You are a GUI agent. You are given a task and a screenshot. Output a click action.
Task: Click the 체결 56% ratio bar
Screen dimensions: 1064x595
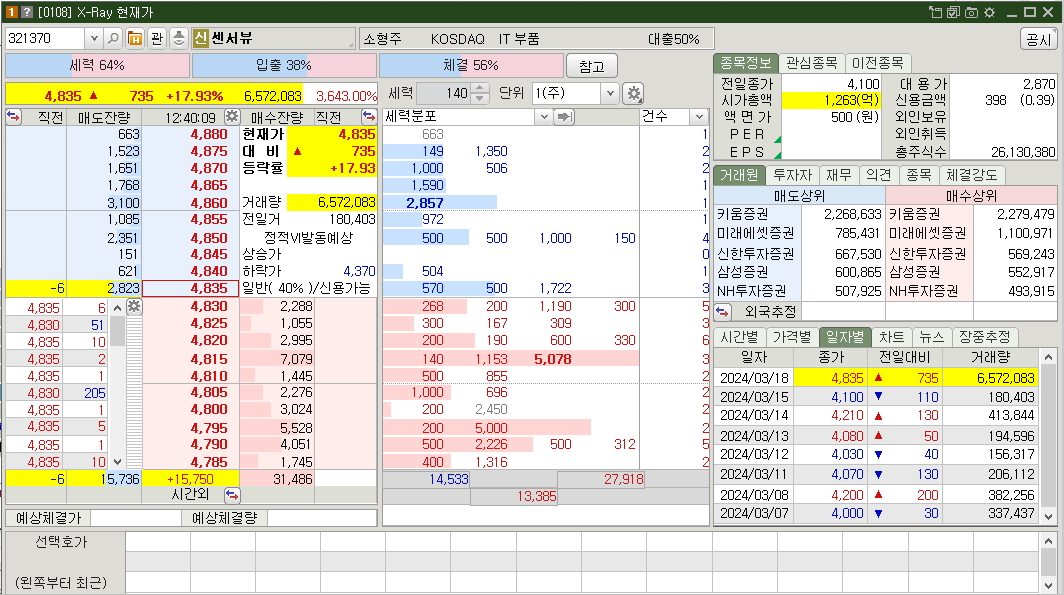pos(471,66)
